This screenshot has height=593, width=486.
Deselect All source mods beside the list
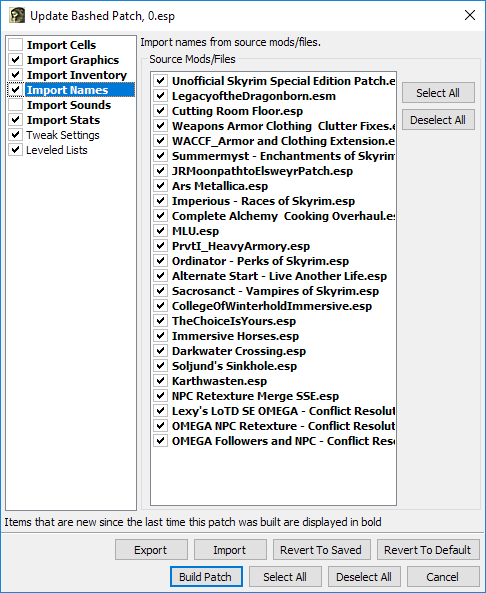coord(438,120)
